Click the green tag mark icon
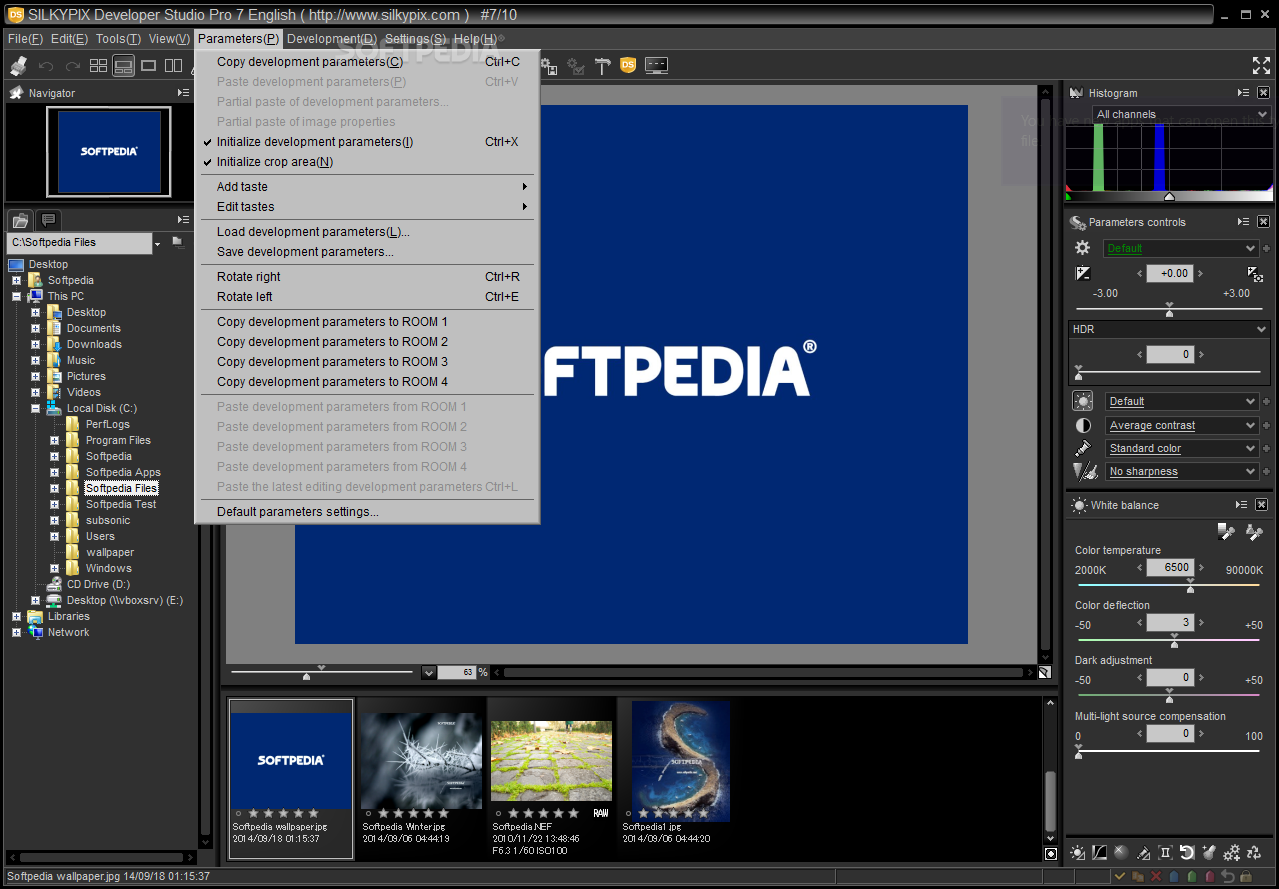Screen dimensions: 1279x889 click(1192, 876)
